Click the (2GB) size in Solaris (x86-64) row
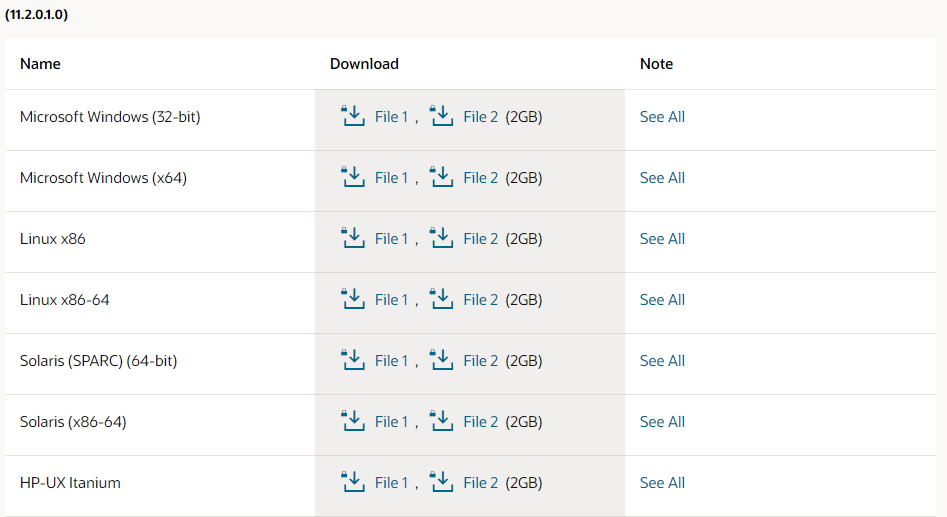Screen dimensions: 947x517 tap(524, 422)
